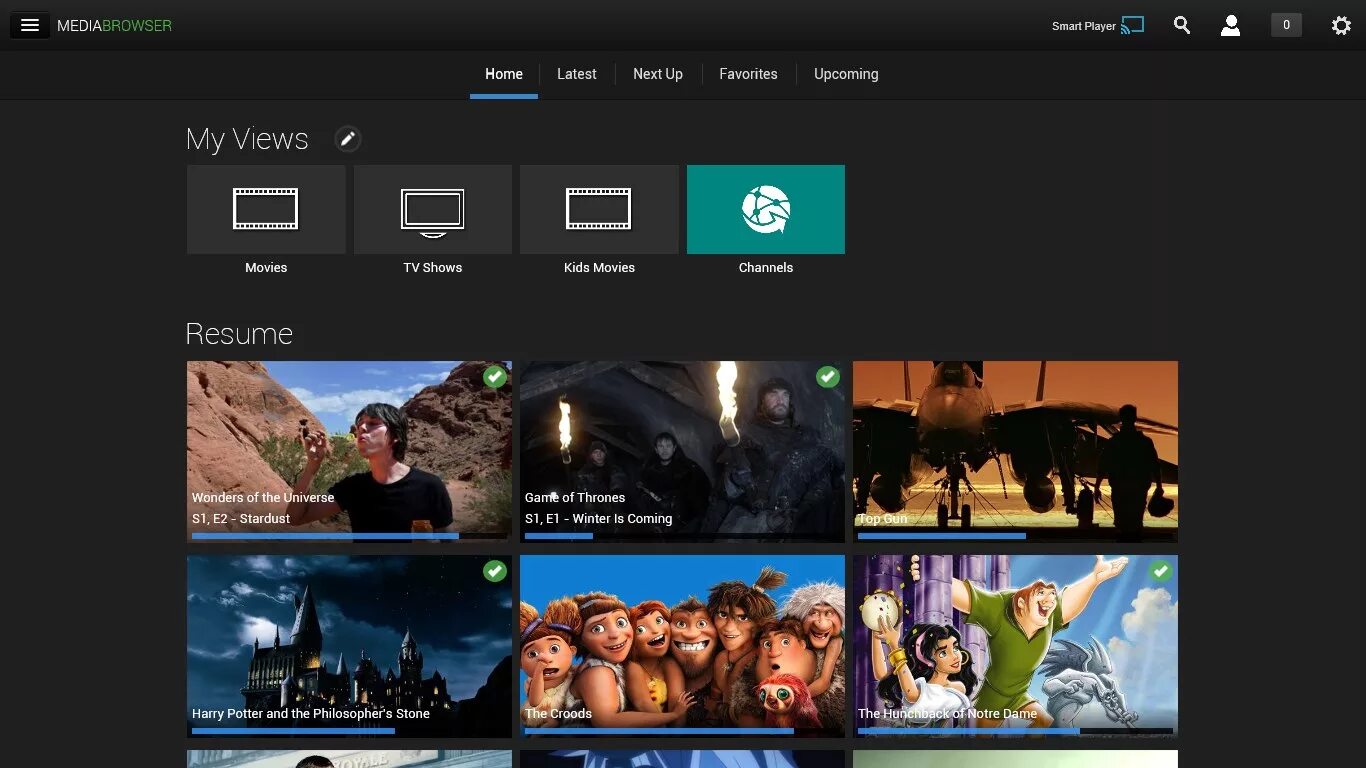Image resolution: width=1366 pixels, height=768 pixels.
Task: Click the Movies label under the tile
Action: (266, 267)
